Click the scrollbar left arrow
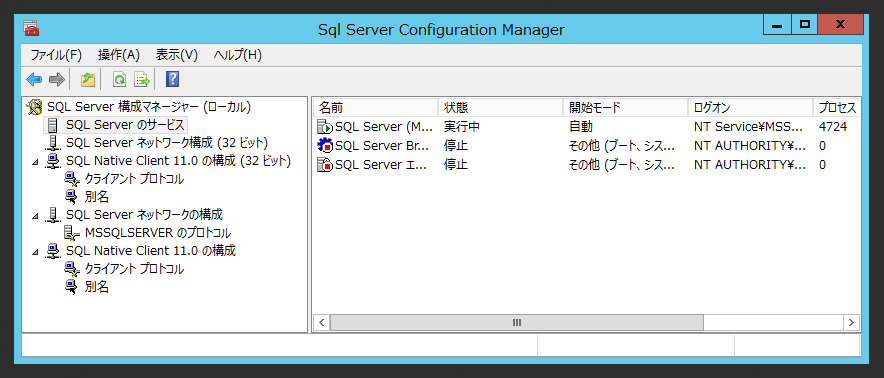Screen dimensions: 884x378 321,323
